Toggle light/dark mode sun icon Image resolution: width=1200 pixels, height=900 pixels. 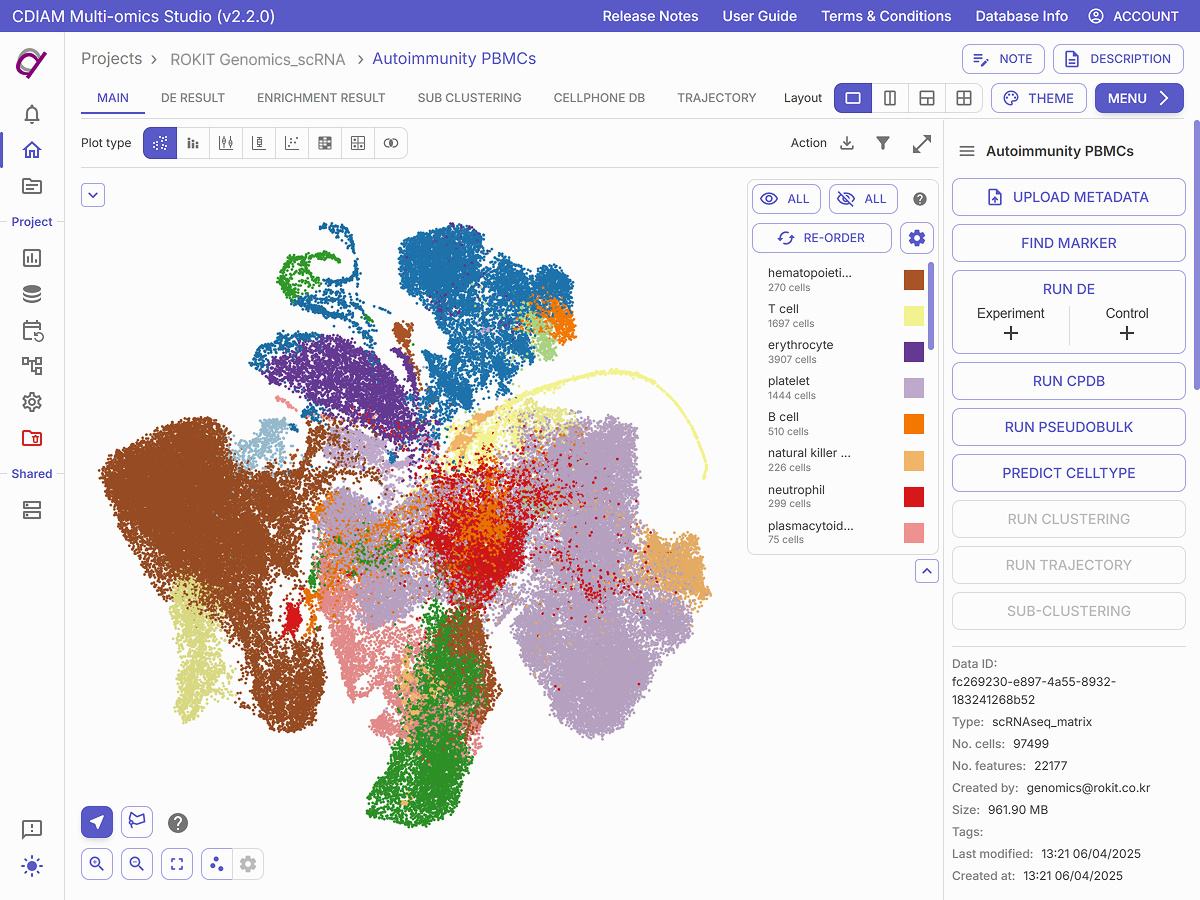pos(32,866)
